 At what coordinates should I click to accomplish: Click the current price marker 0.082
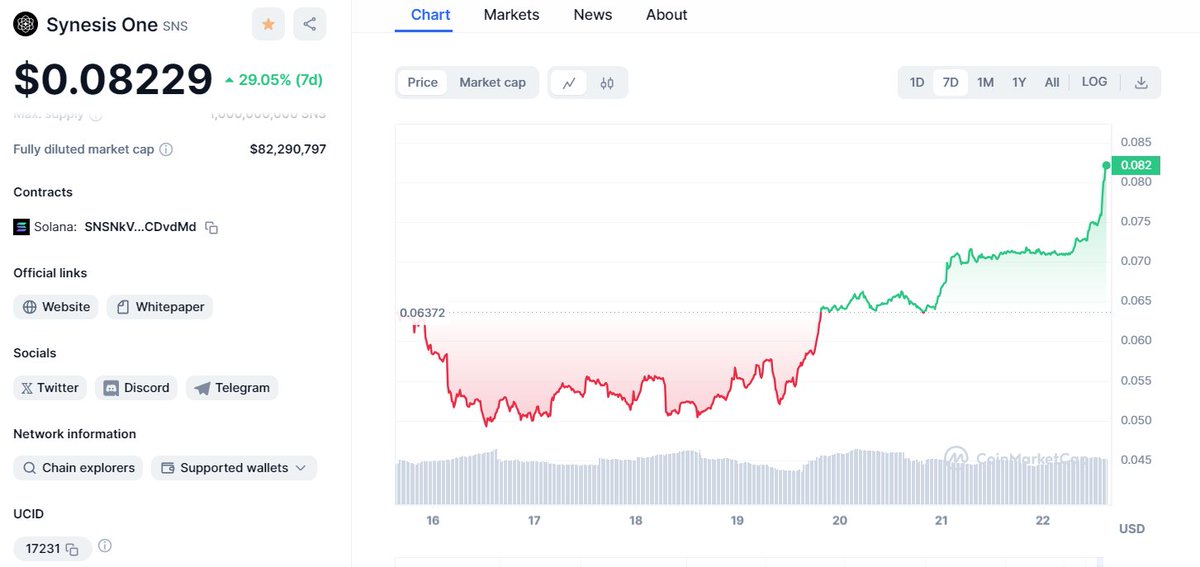pyautogui.click(x=1135, y=165)
